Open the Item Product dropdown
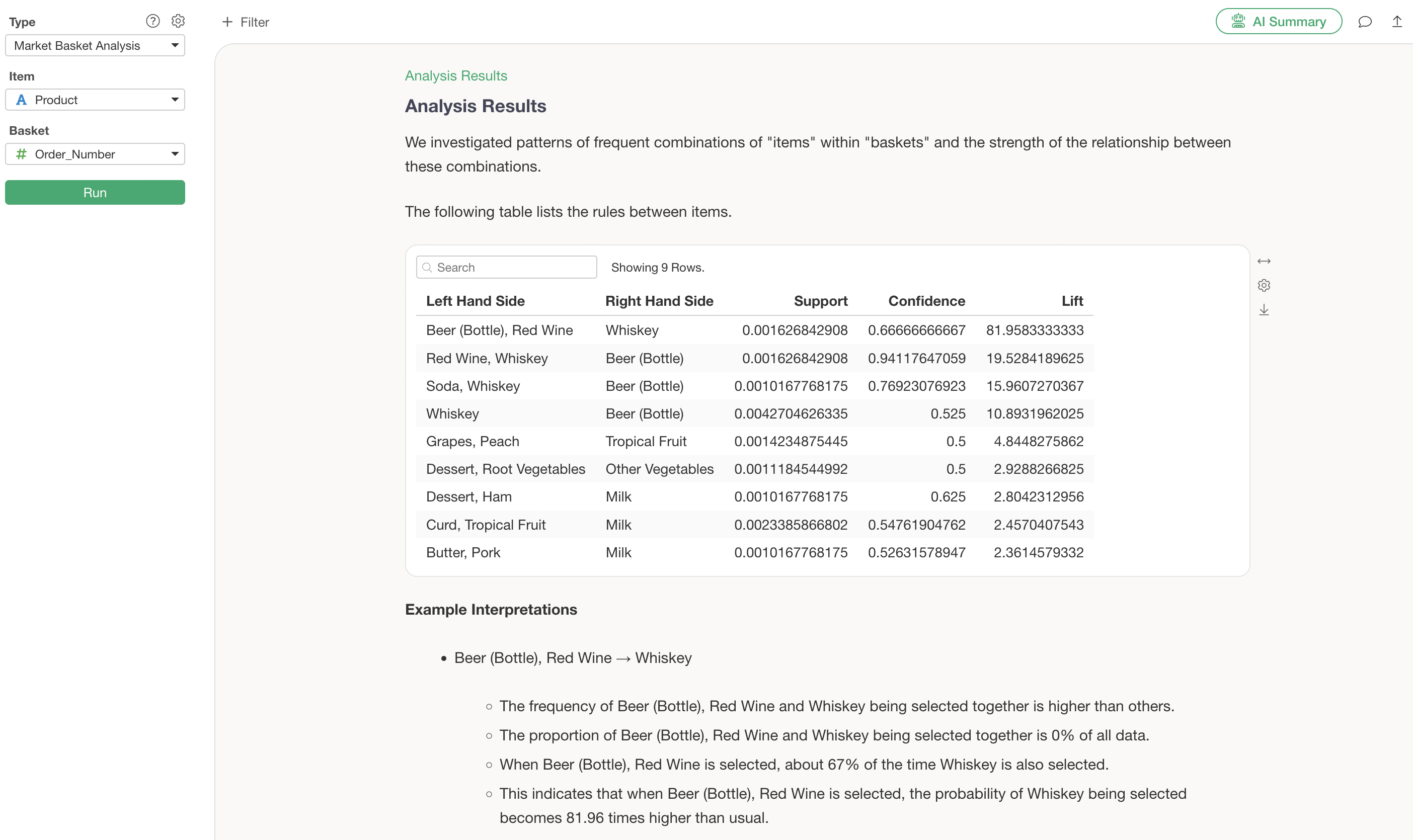 tap(95, 100)
